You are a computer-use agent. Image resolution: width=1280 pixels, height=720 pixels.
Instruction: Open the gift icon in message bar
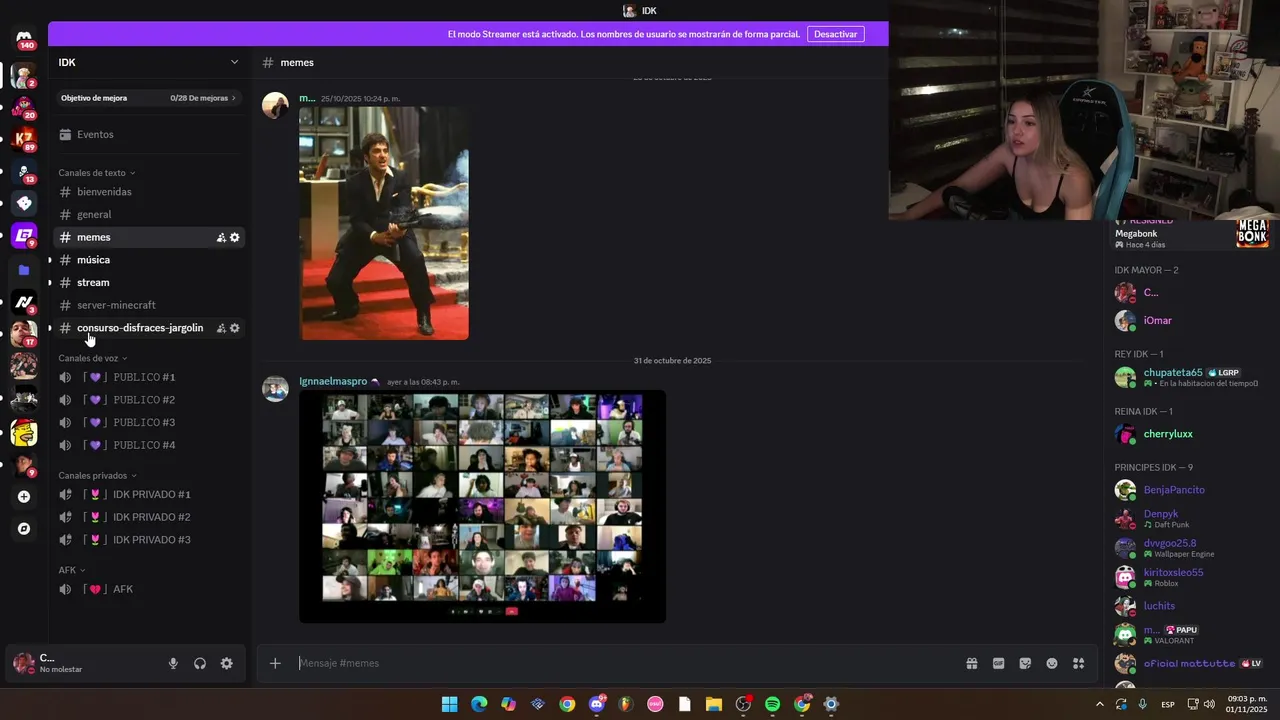click(x=972, y=663)
